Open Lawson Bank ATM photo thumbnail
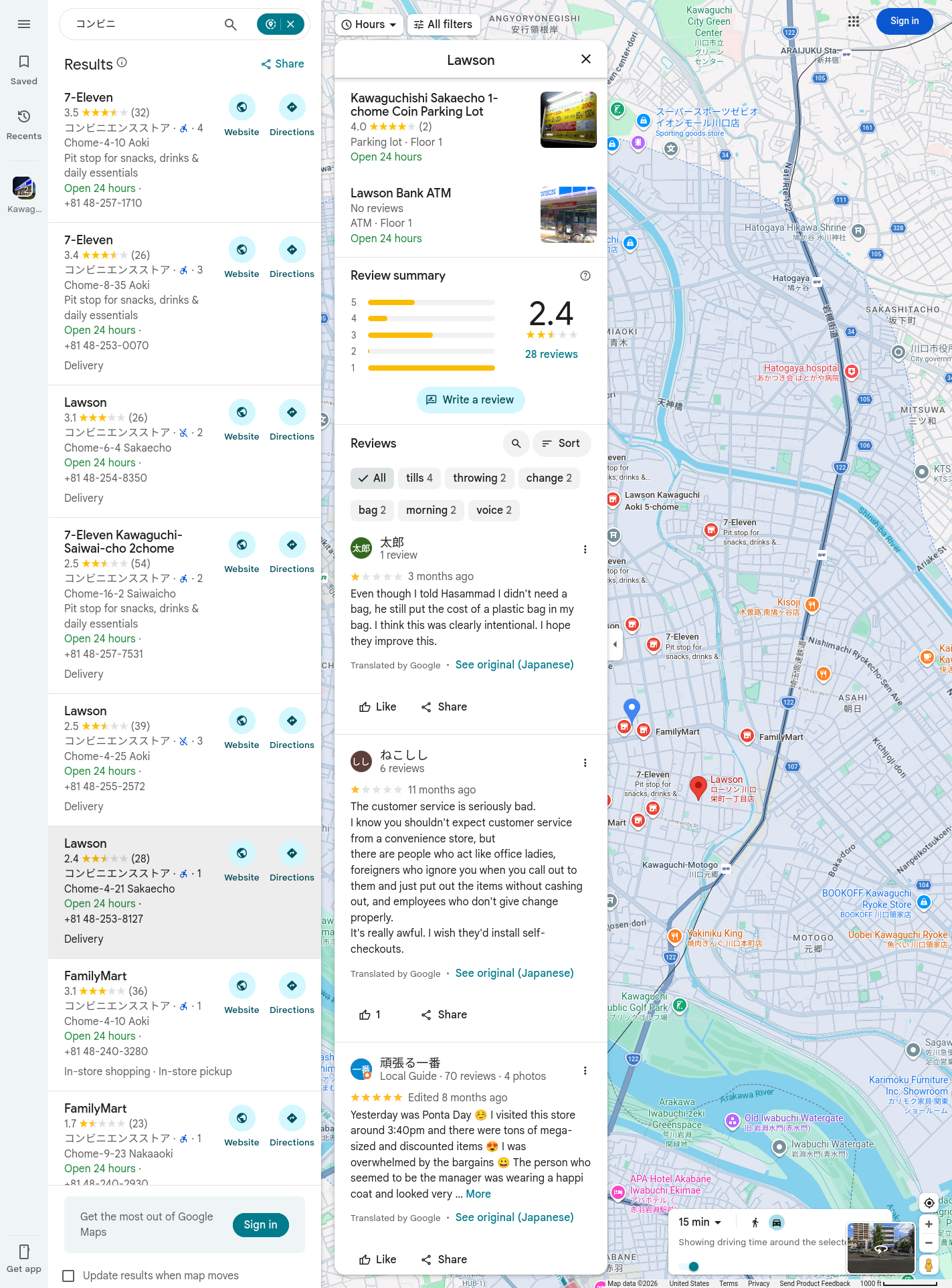The width and height of the screenshot is (952, 1288). point(568,215)
